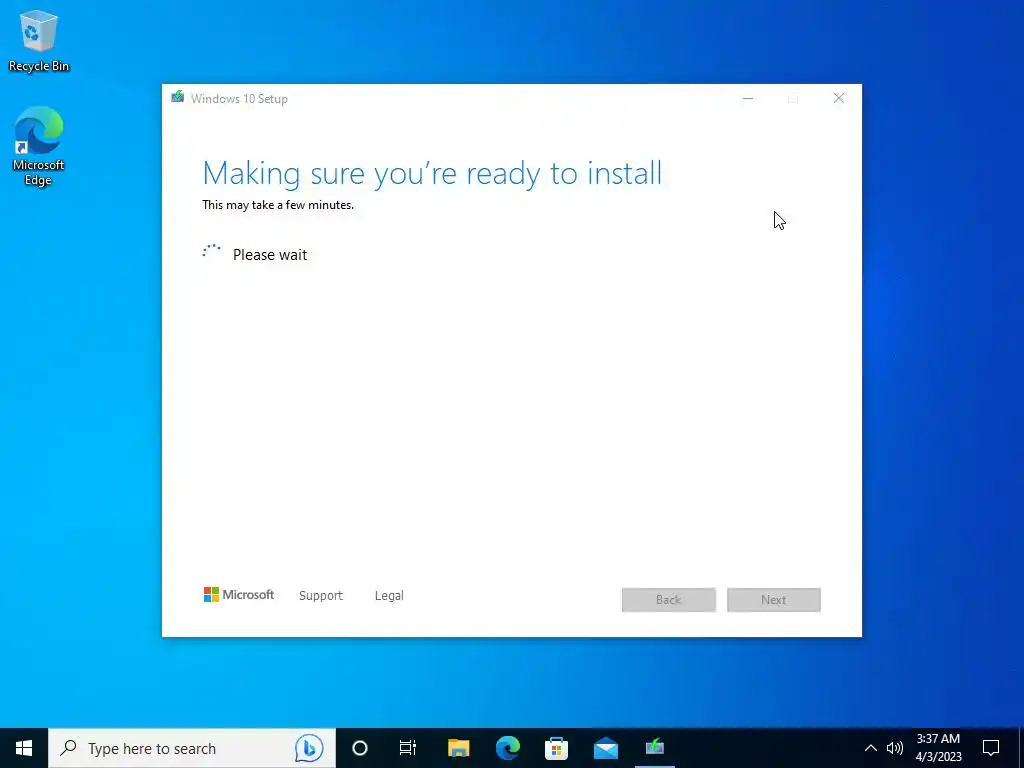Open Task View on the taskbar

click(408, 748)
